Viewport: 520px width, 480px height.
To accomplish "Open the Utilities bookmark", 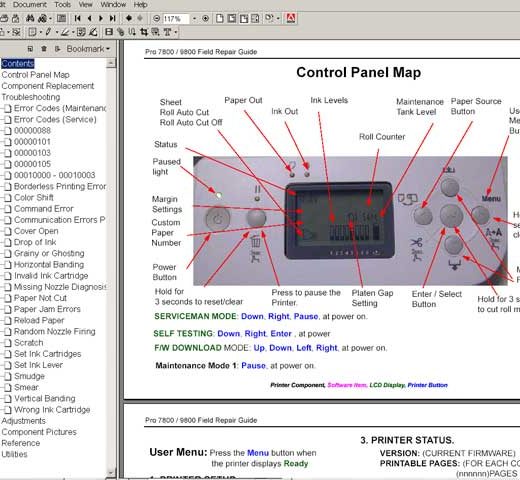I will coord(14,454).
